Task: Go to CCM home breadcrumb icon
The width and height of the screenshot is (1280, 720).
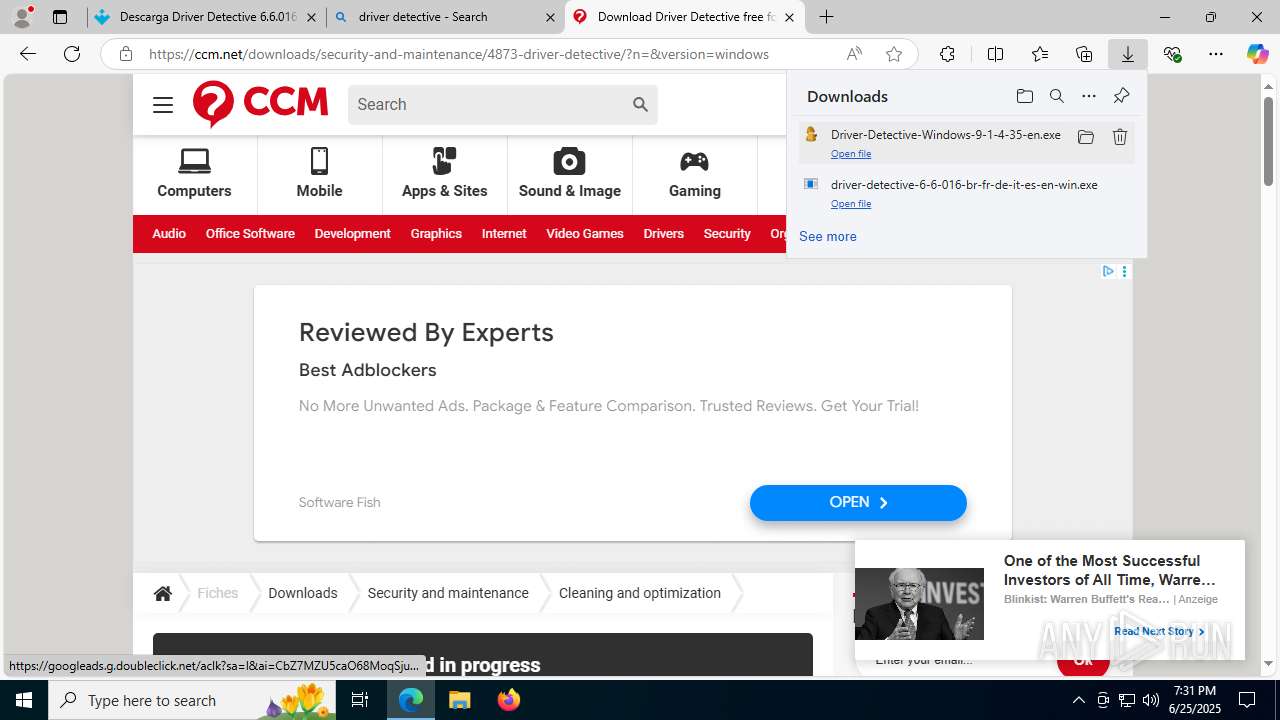Action: [163, 593]
